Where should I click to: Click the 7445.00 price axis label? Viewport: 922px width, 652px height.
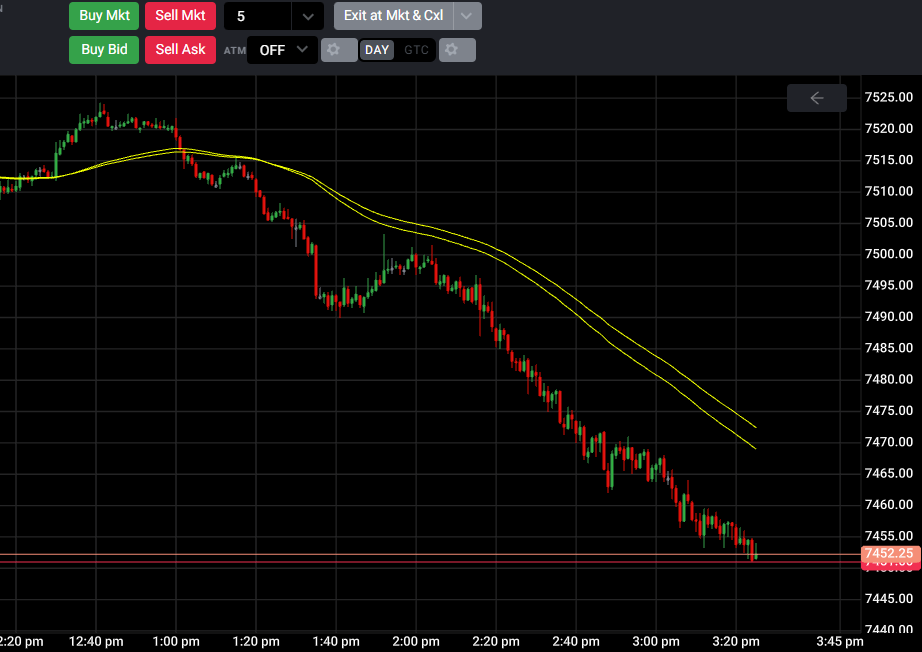(889, 598)
